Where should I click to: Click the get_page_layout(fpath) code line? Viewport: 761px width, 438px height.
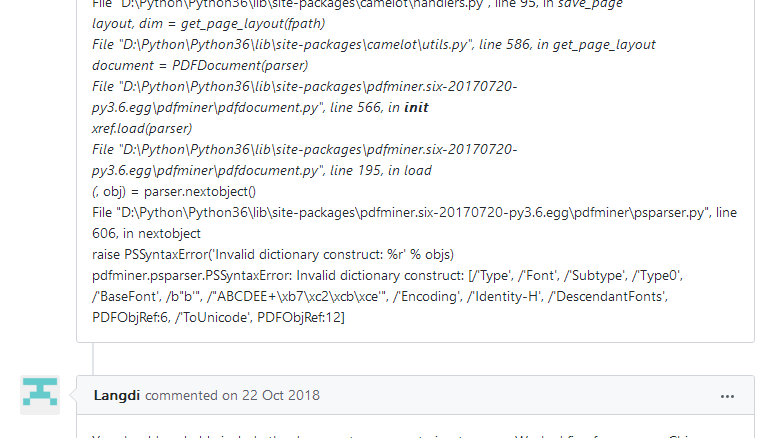(209, 23)
